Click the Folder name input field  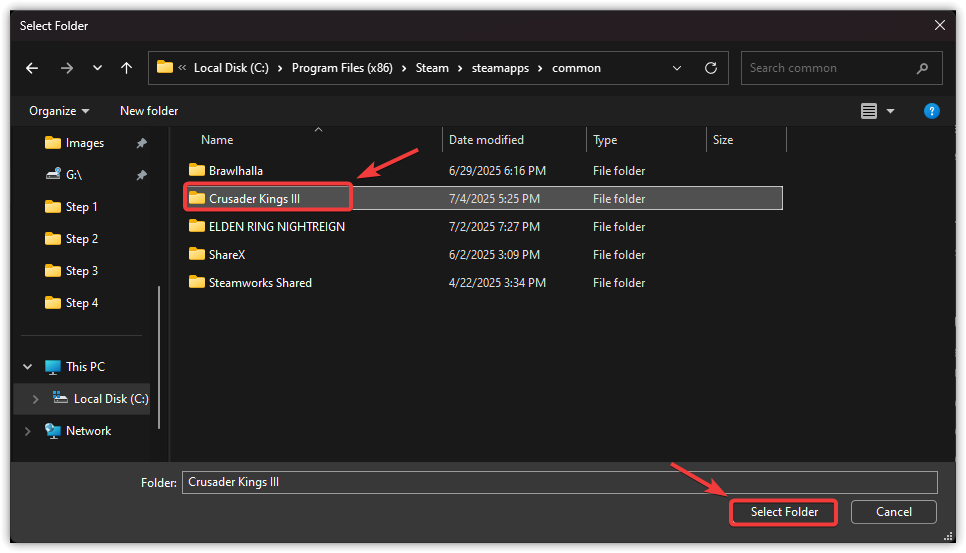coord(559,482)
